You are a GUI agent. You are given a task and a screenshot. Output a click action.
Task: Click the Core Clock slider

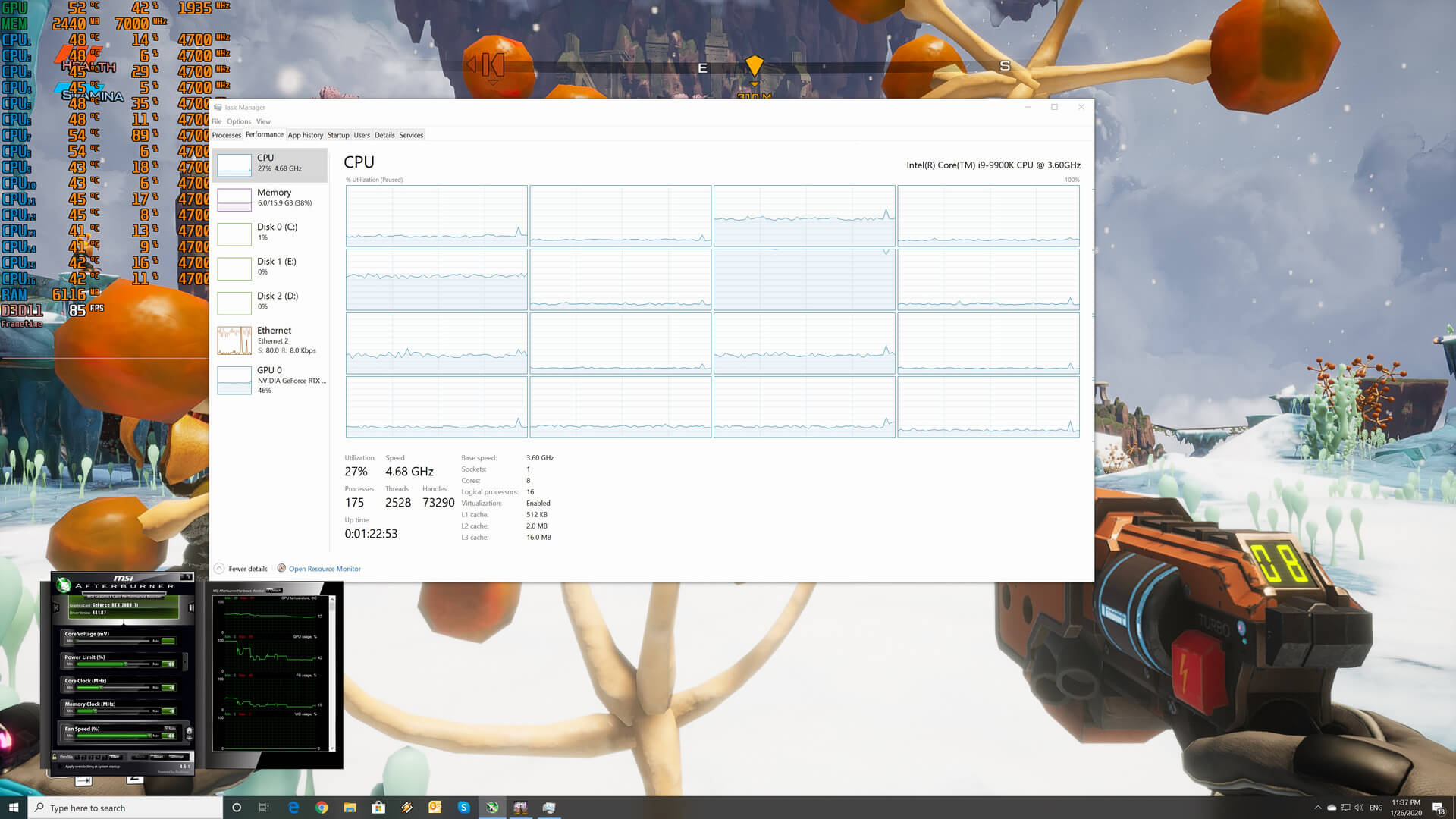click(101, 688)
